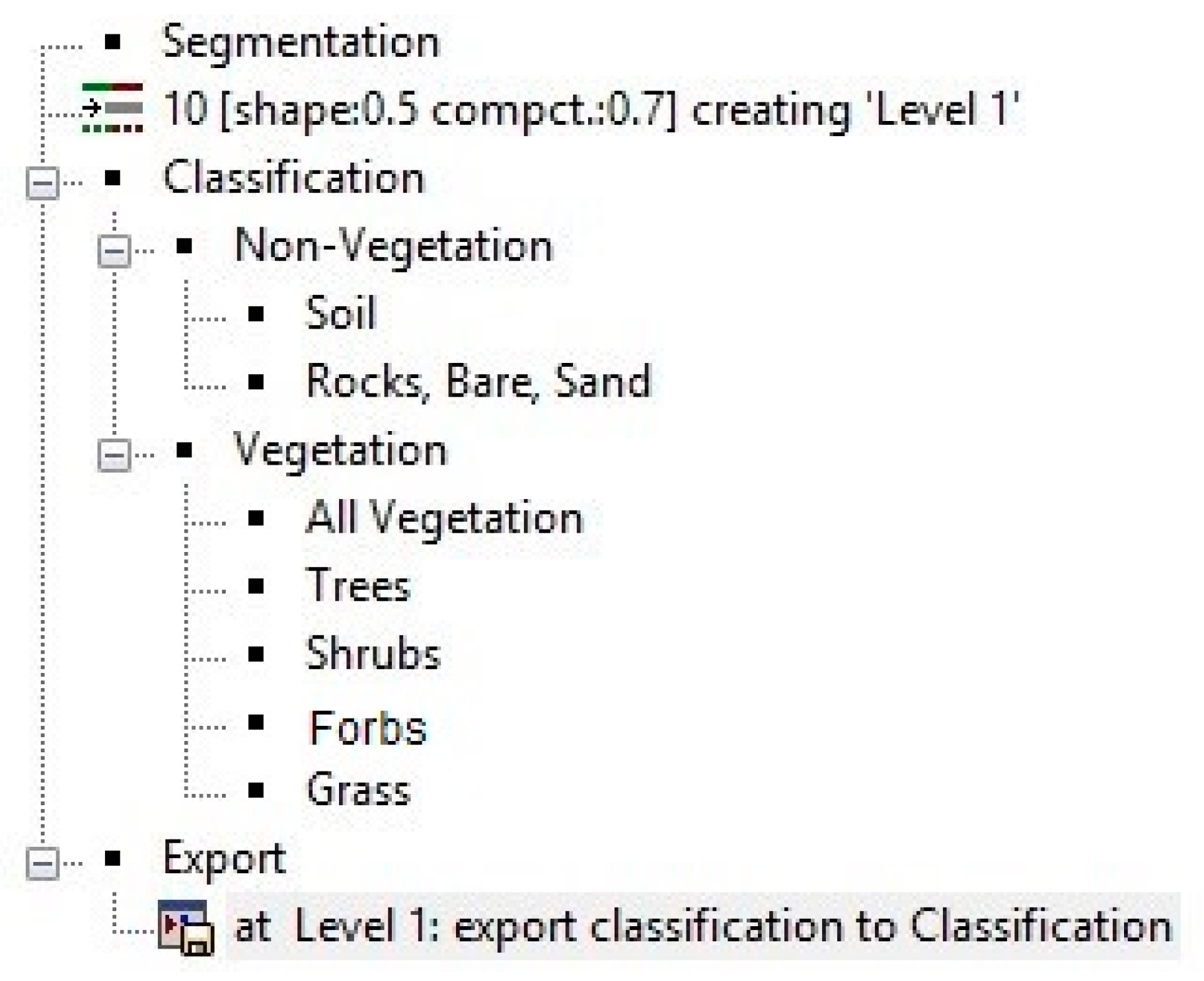
Task: Click the square bullet beside Non-Vegetation
Action: click(x=185, y=247)
